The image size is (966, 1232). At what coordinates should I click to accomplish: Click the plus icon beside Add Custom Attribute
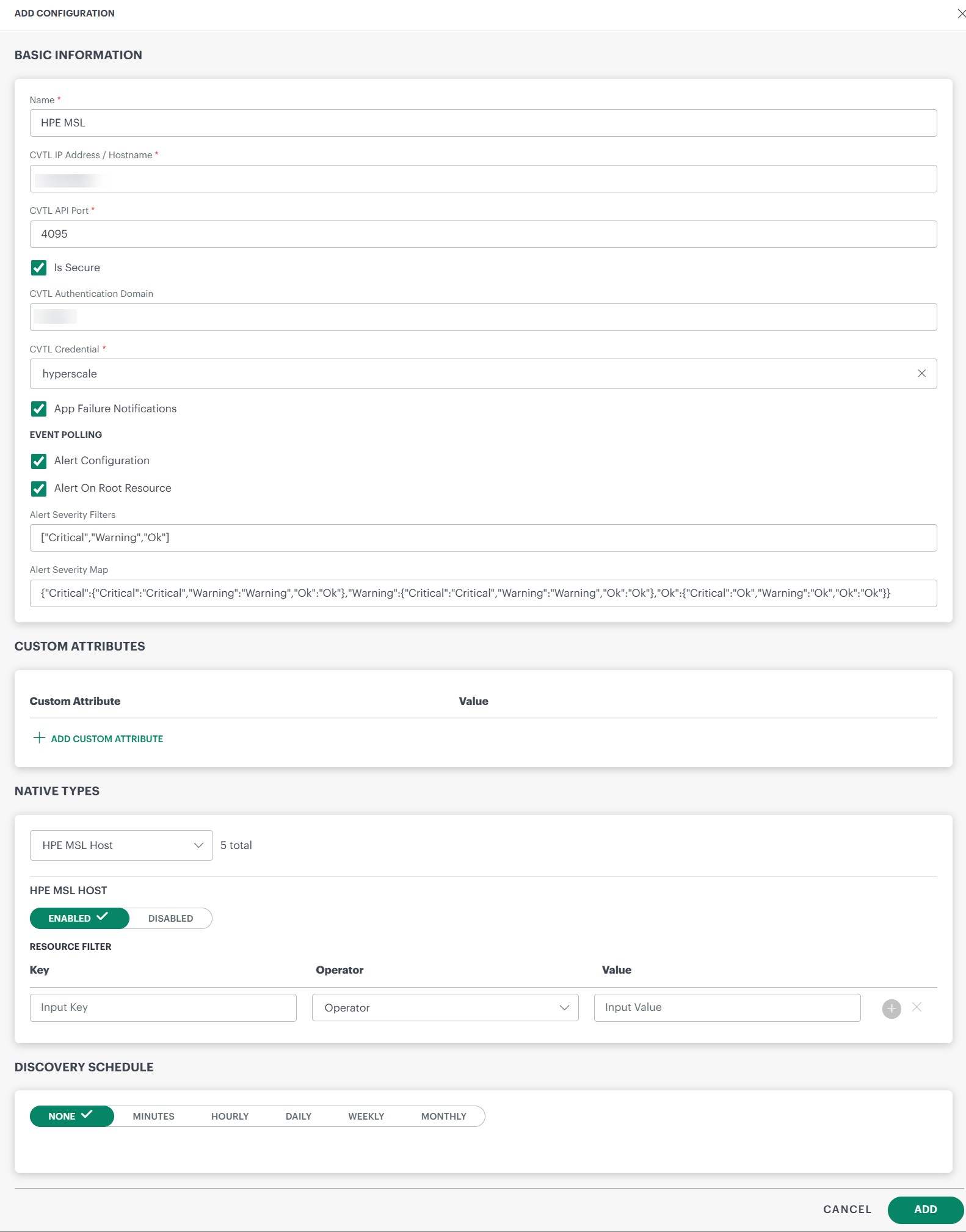point(39,738)
